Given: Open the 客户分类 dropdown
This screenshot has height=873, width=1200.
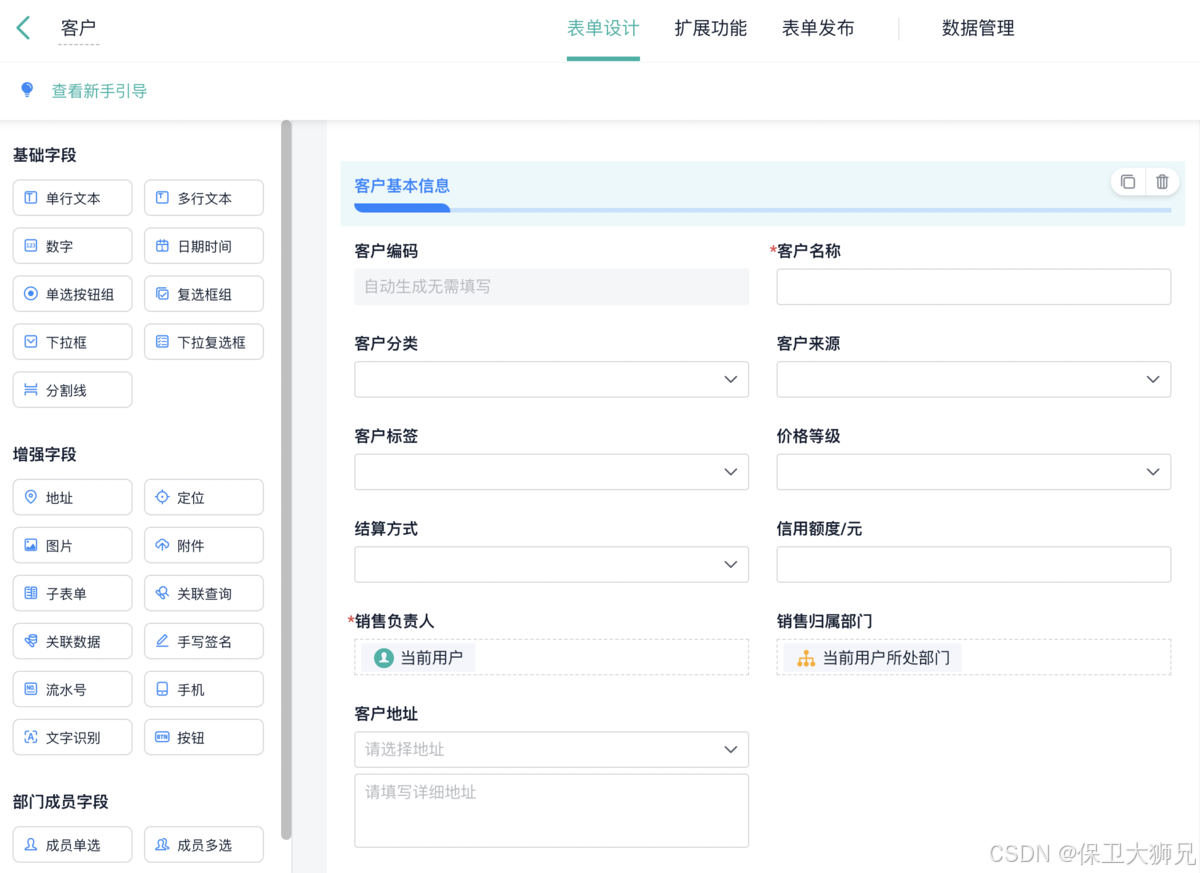Looking at the screenshot, I should (x=551, y=379).
